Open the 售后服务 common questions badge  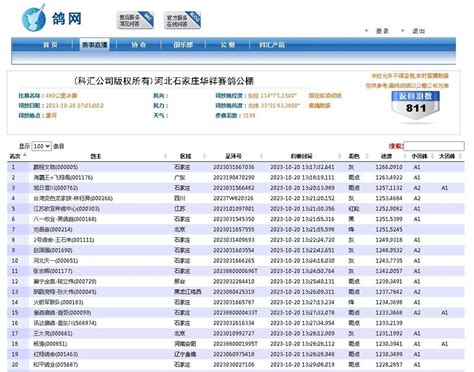tap(135, 20)
